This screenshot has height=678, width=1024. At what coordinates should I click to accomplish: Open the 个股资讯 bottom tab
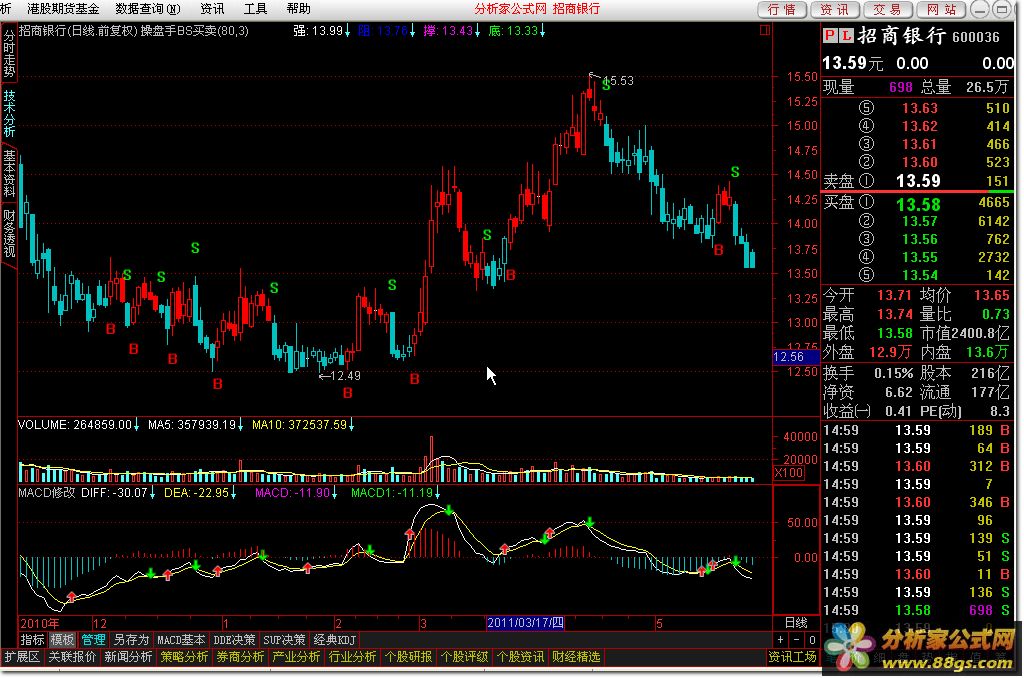click(x=520, y=657)
